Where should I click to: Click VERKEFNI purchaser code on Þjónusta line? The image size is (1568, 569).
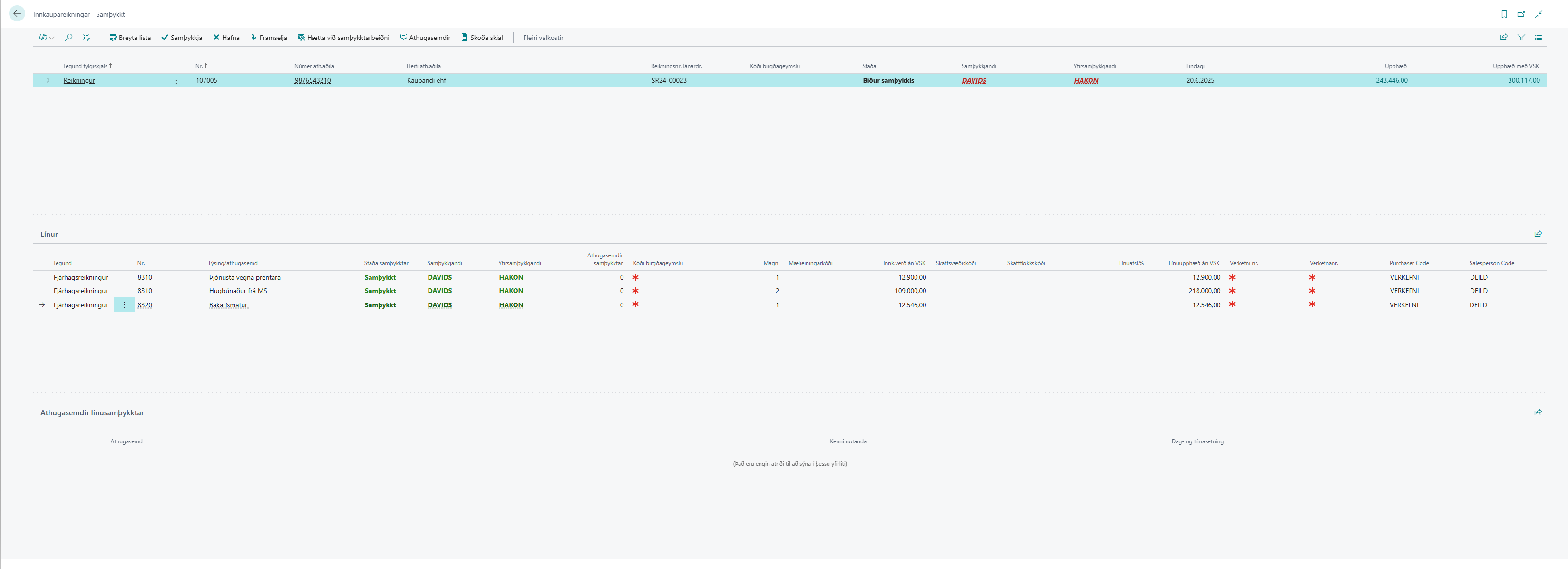[1403, 277]
